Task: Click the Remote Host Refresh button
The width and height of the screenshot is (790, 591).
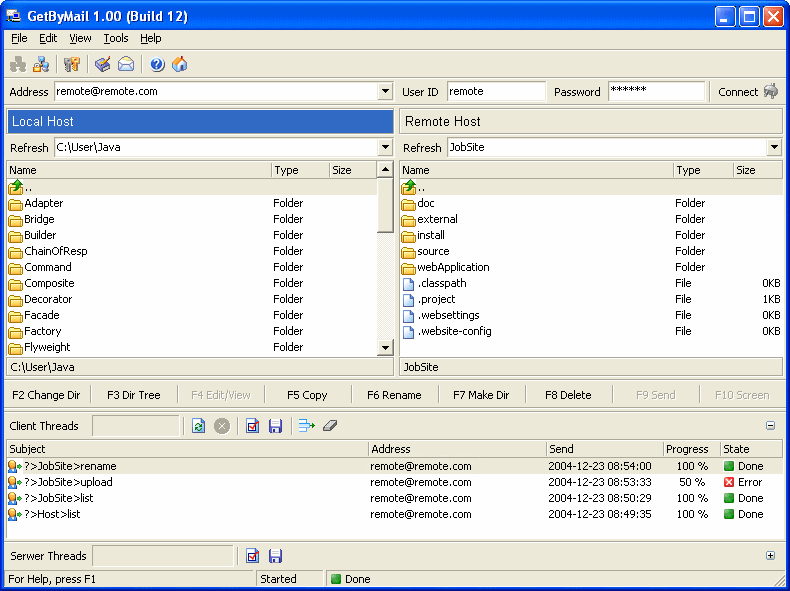Action: click(422, 148)
